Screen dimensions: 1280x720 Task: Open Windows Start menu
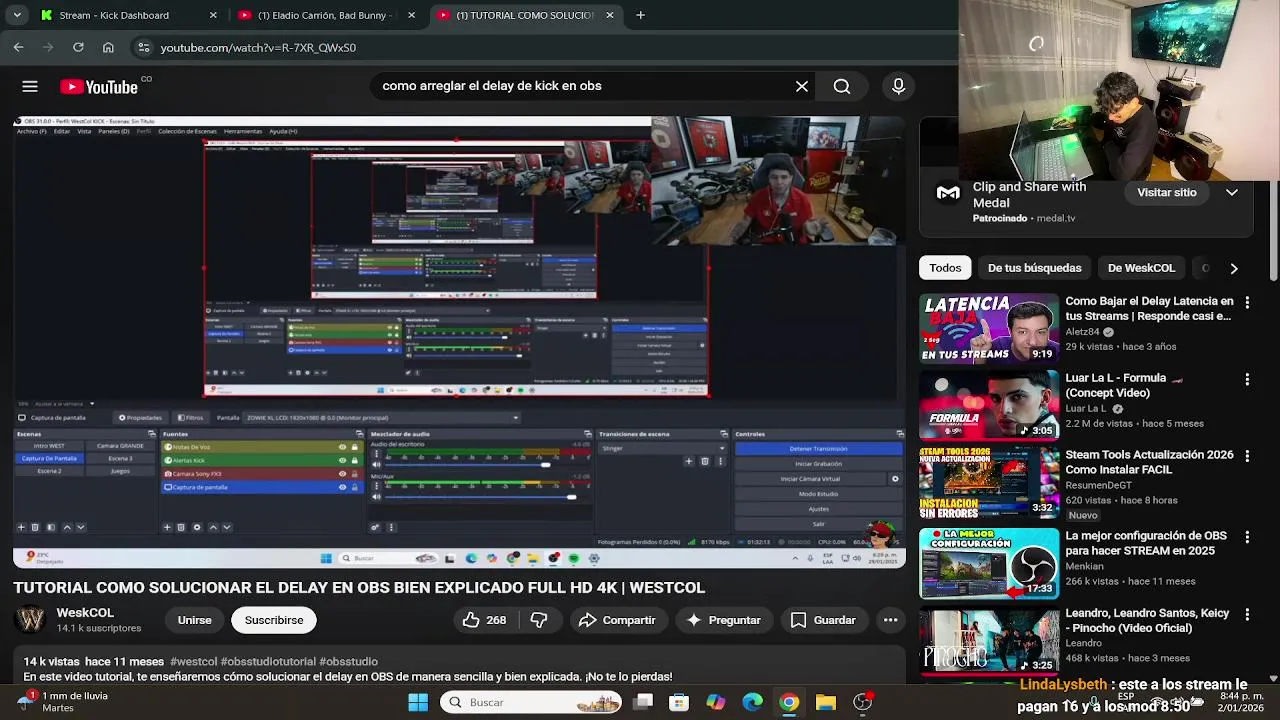418,702
